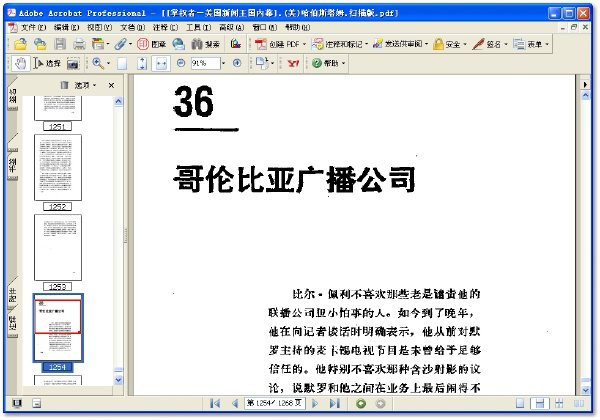This screenshot has height=420, width=600.
Task: Switch to Single Page layout
Action: (x=520, y=403)
